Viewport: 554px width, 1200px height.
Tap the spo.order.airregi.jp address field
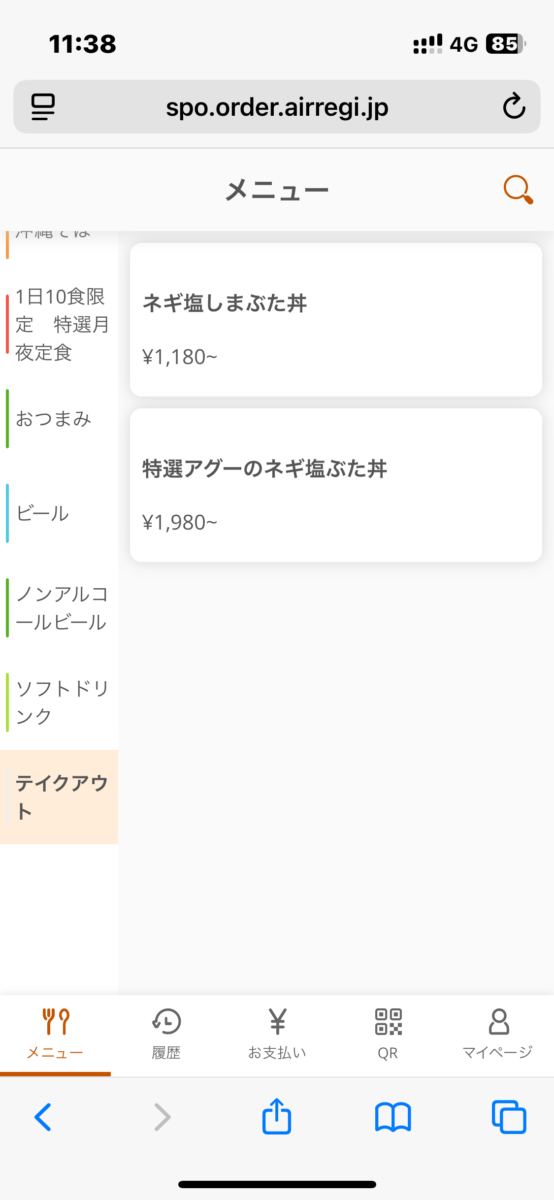(x=277, y=107)
